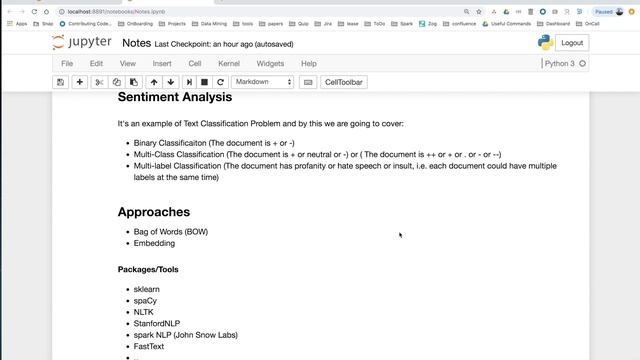Viewport: 640px width, 360px height.
Task: Open the Widgets menu
Action: pos(270,64)
